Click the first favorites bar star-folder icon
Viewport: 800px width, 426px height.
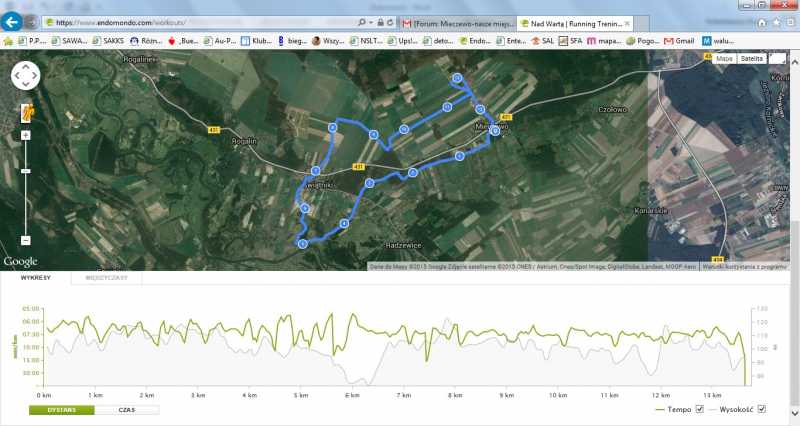coord(8,41)
